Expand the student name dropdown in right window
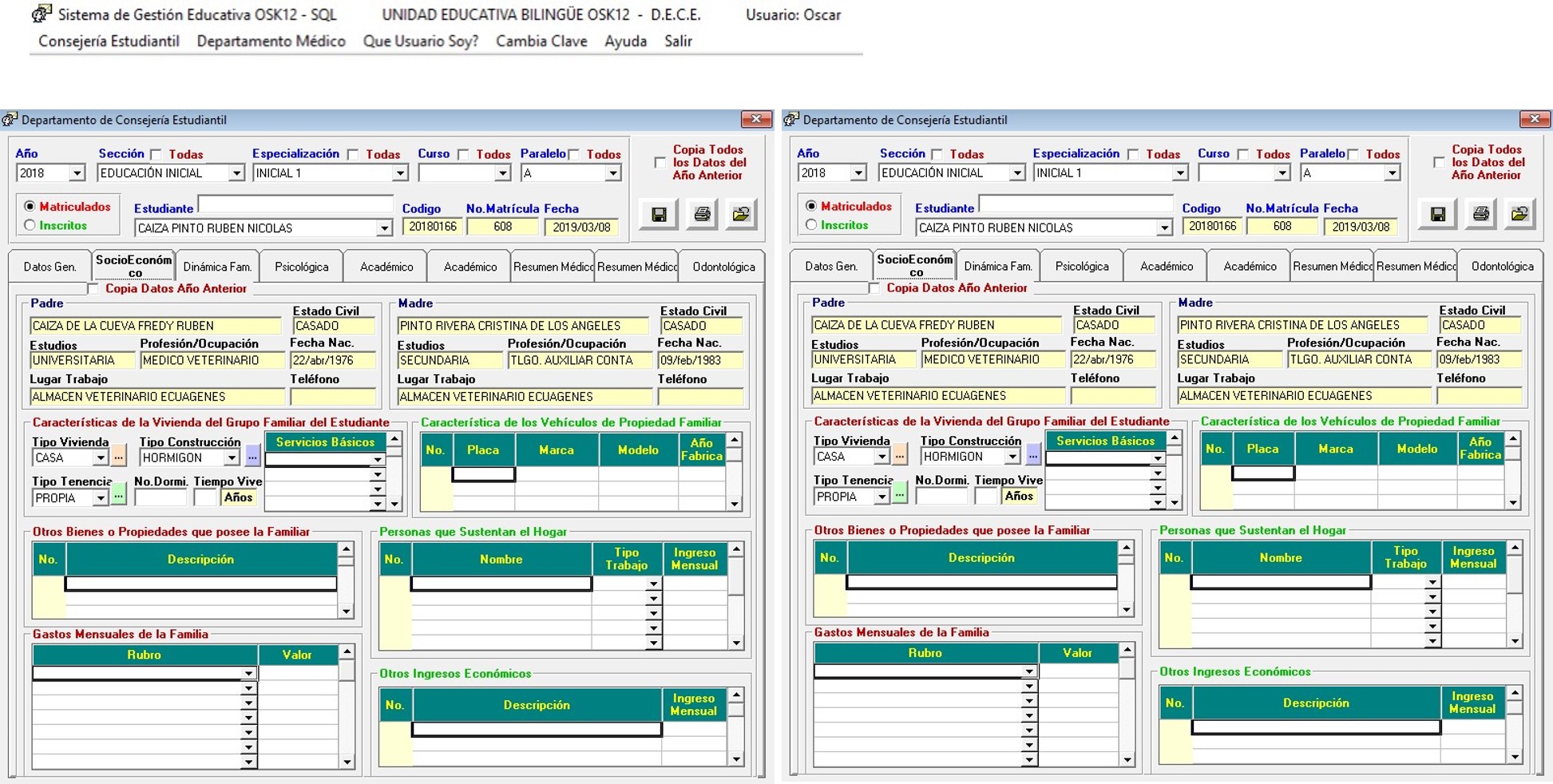 (x=1164, y=228)
